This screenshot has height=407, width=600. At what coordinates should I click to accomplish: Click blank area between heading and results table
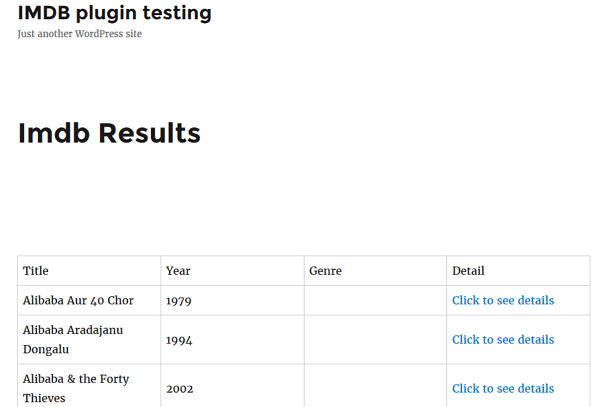coord(304,201)
